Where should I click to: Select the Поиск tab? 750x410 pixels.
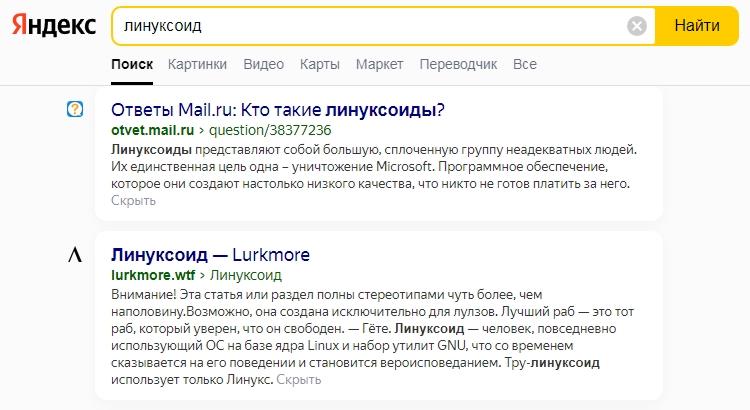tap(132, 64)
